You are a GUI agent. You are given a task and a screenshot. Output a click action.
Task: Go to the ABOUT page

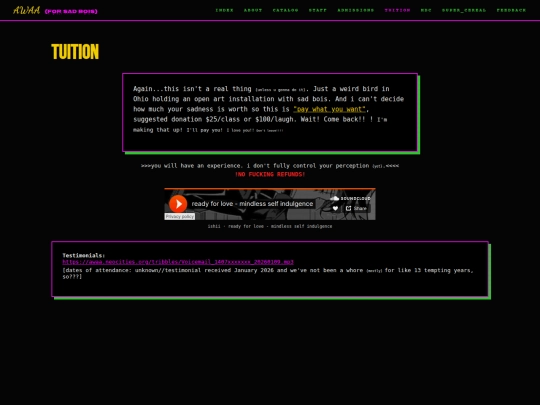click(x=253, y=10)
